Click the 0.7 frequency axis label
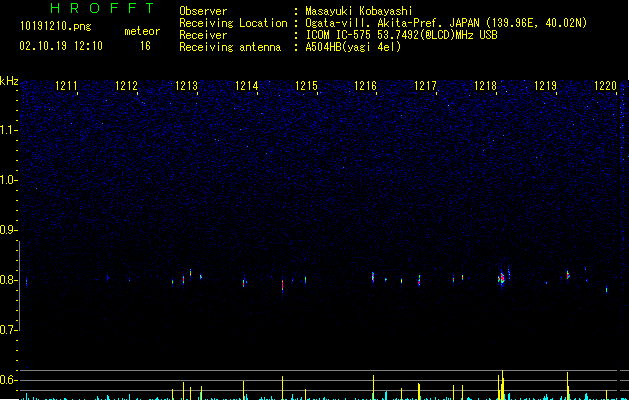This screenshot has width=629, height=400. [8, 330]
